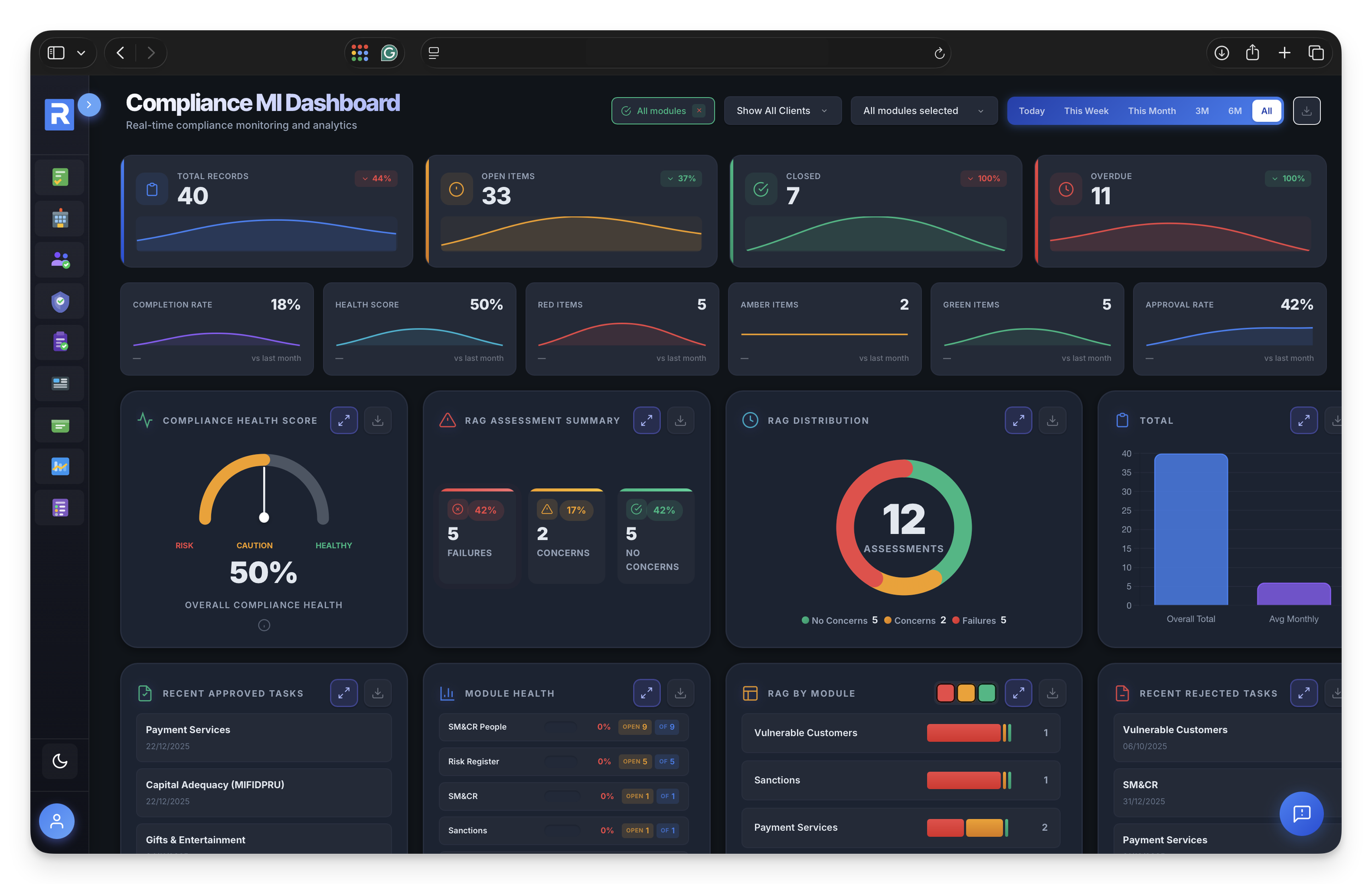The height and width of the screenshot is (884, 1372).
Task: Select the green tasks icon in the sidebar
Action: tap(59, 177)
